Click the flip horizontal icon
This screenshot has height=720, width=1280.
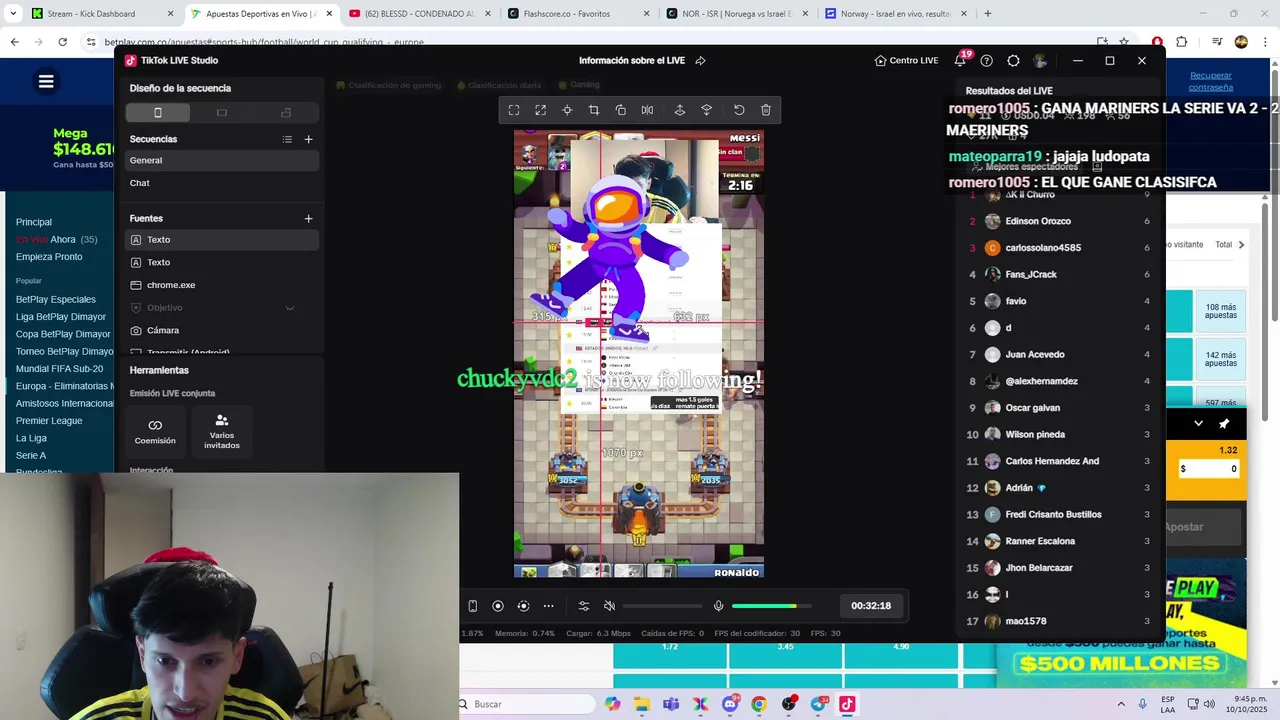tap(647, 110)
